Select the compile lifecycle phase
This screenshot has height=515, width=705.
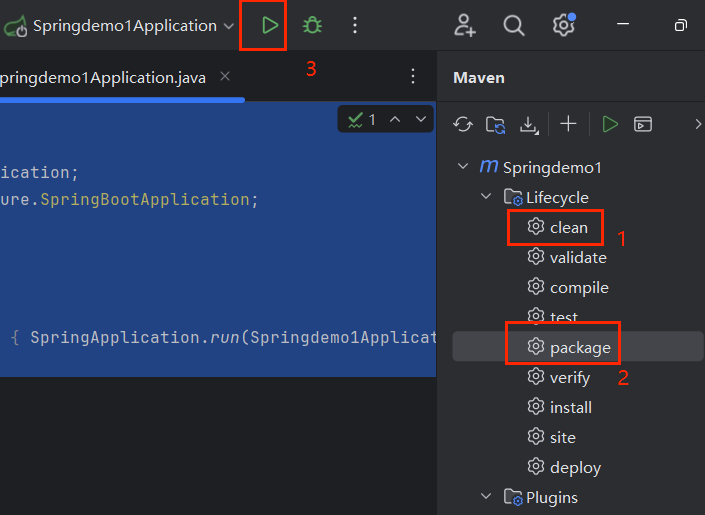[568, 287]
